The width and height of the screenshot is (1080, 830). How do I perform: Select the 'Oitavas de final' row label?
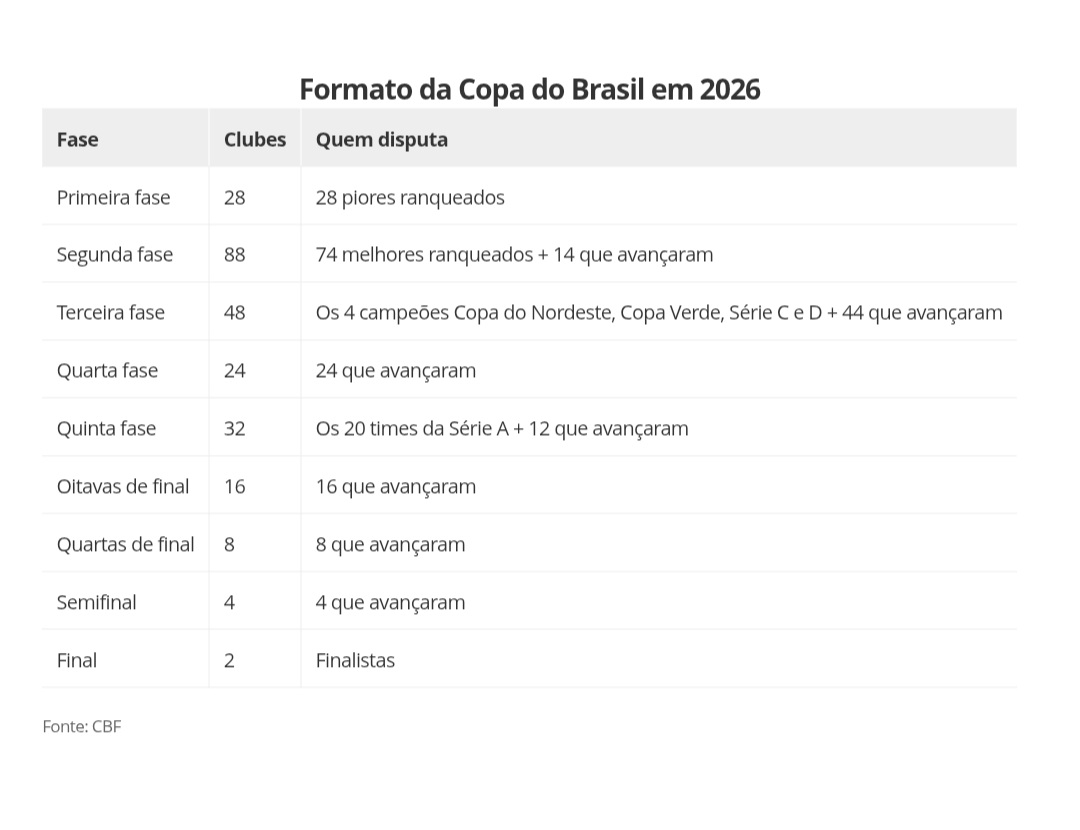(122, 486)
